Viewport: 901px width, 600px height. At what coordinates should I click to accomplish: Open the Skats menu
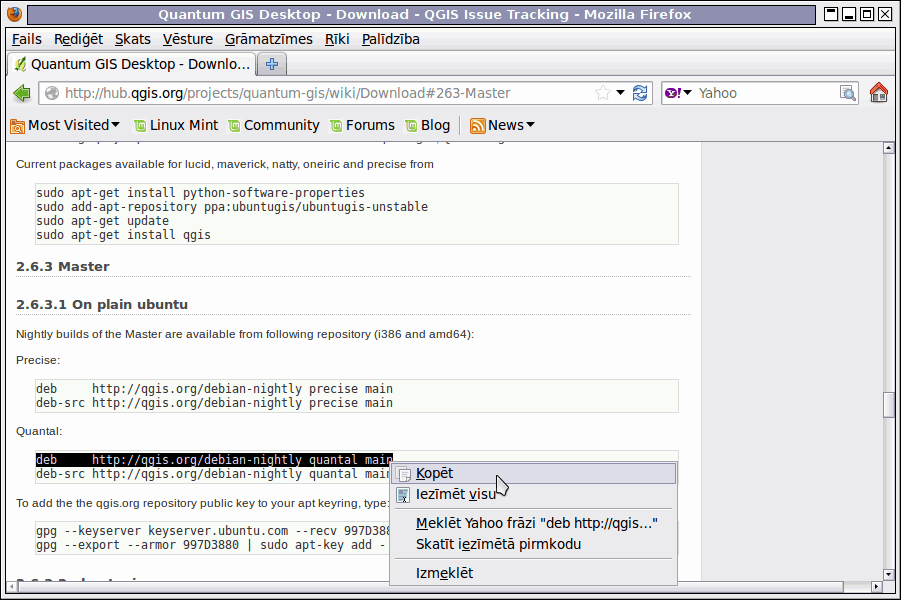pos(133,39)
